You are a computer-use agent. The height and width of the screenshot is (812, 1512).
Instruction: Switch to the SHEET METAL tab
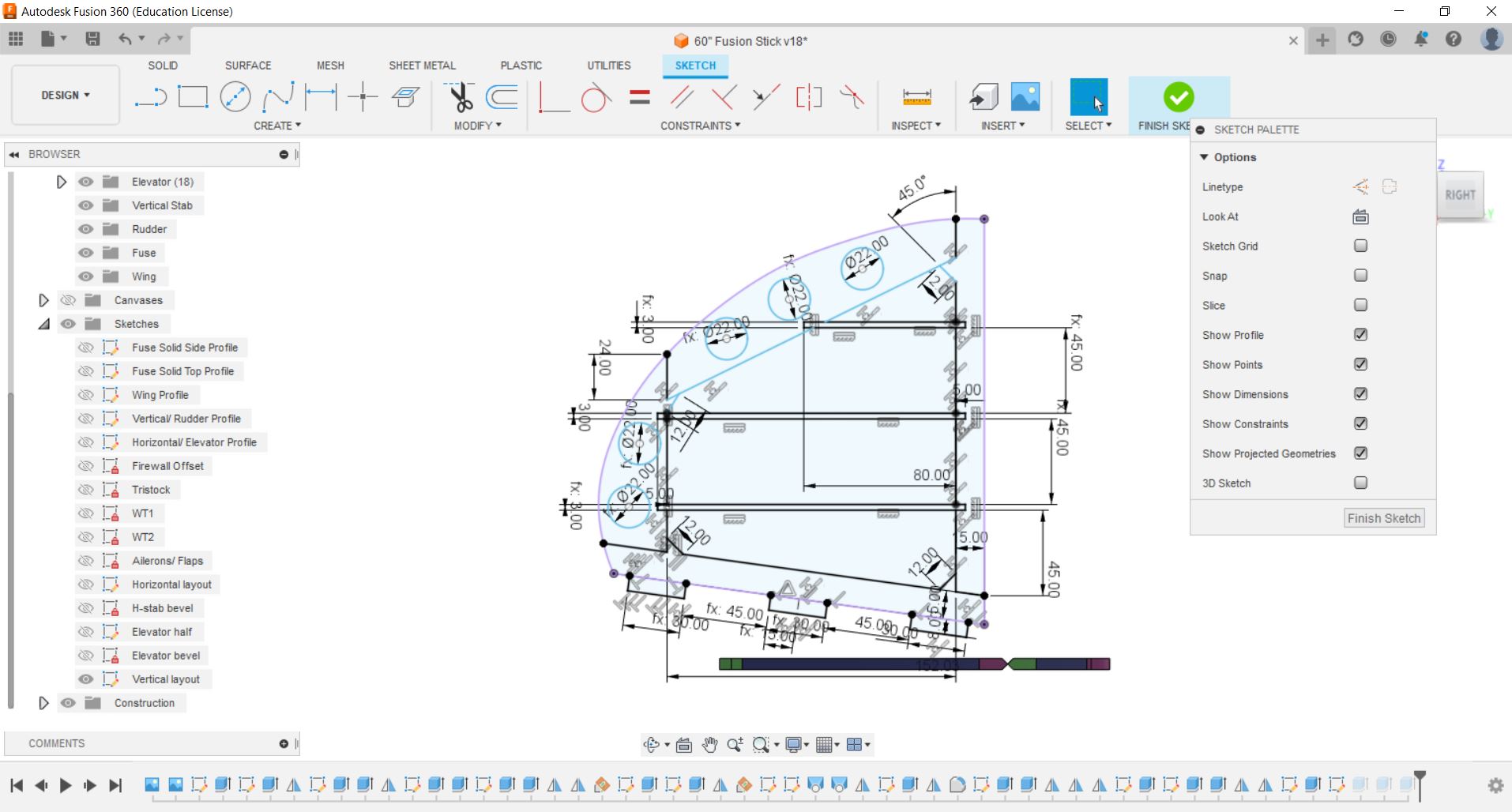(x=422, y=66)
